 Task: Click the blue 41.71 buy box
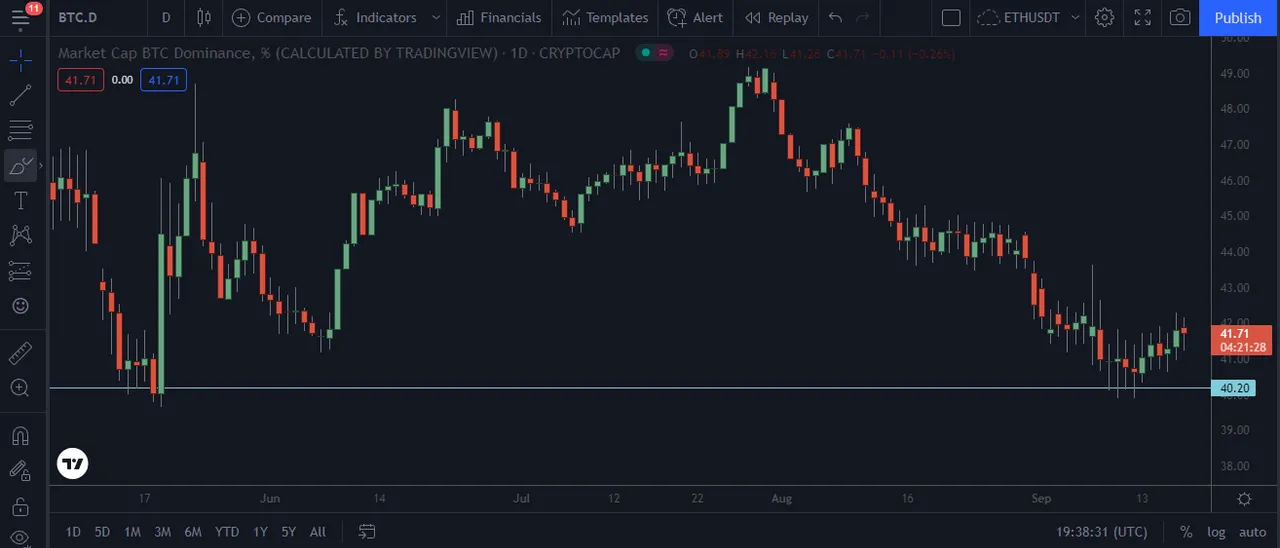coord(164,80)
